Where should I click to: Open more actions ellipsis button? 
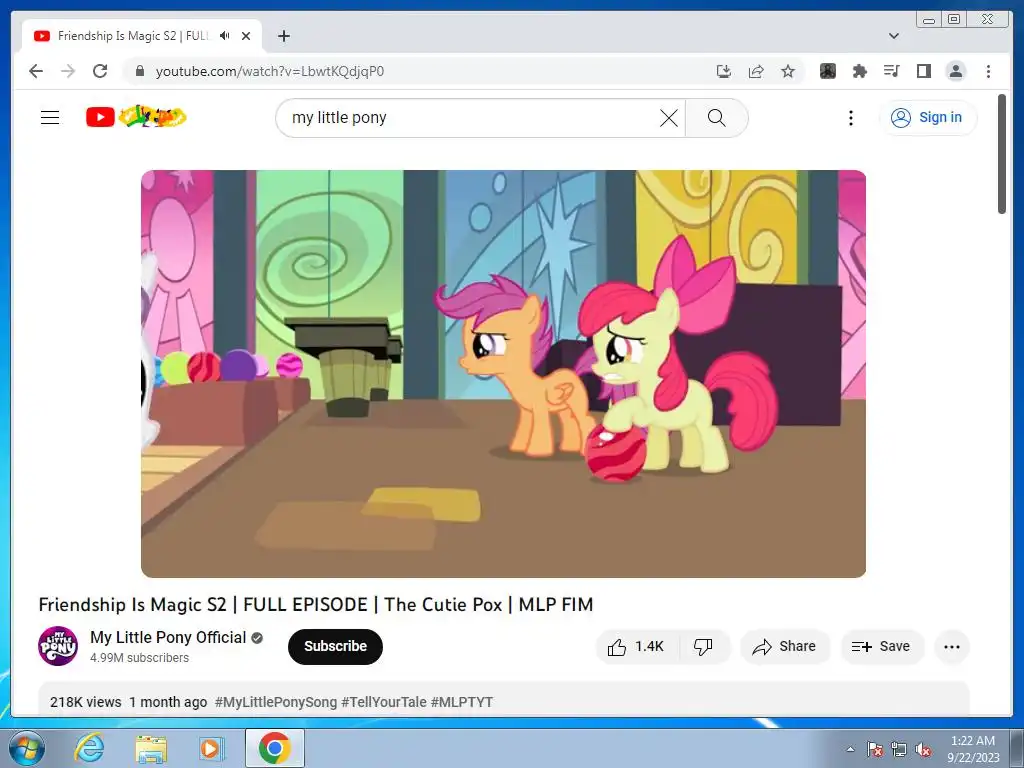pos(952,647)
